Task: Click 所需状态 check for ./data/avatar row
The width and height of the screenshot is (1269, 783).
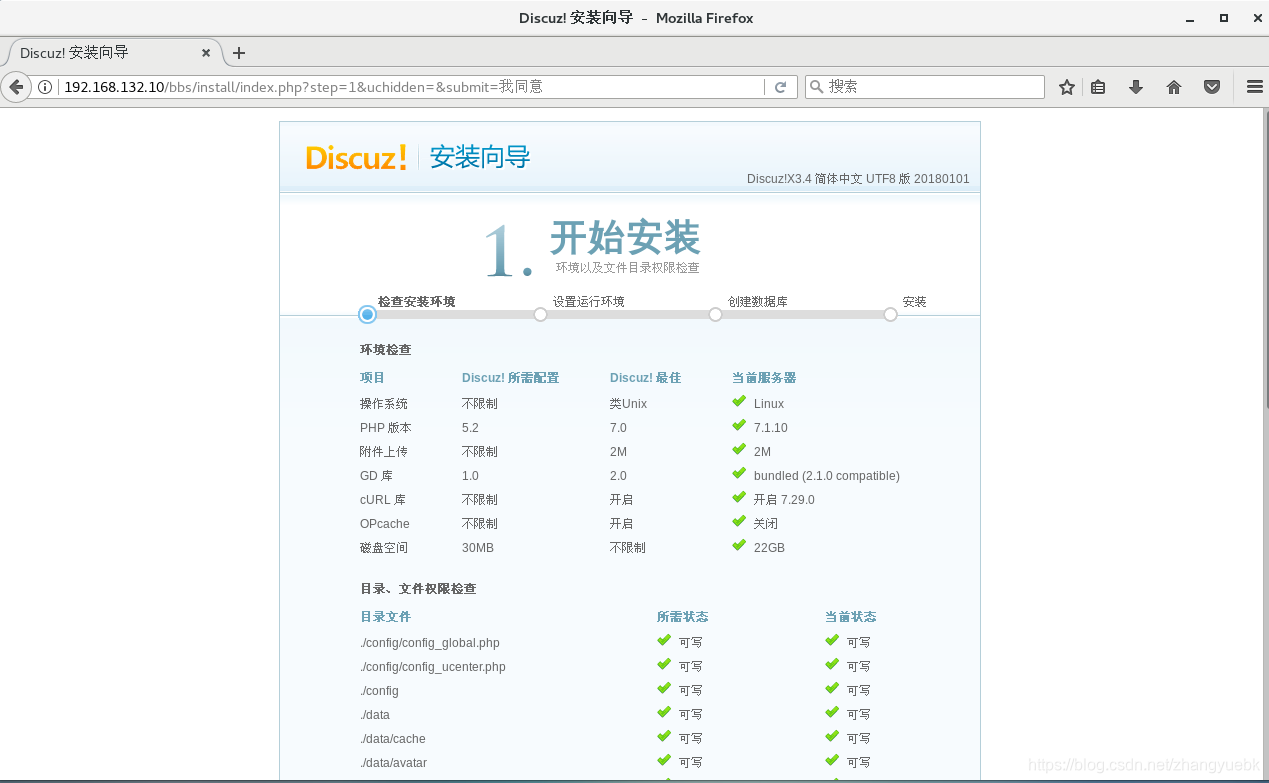Action: [664, 760]
